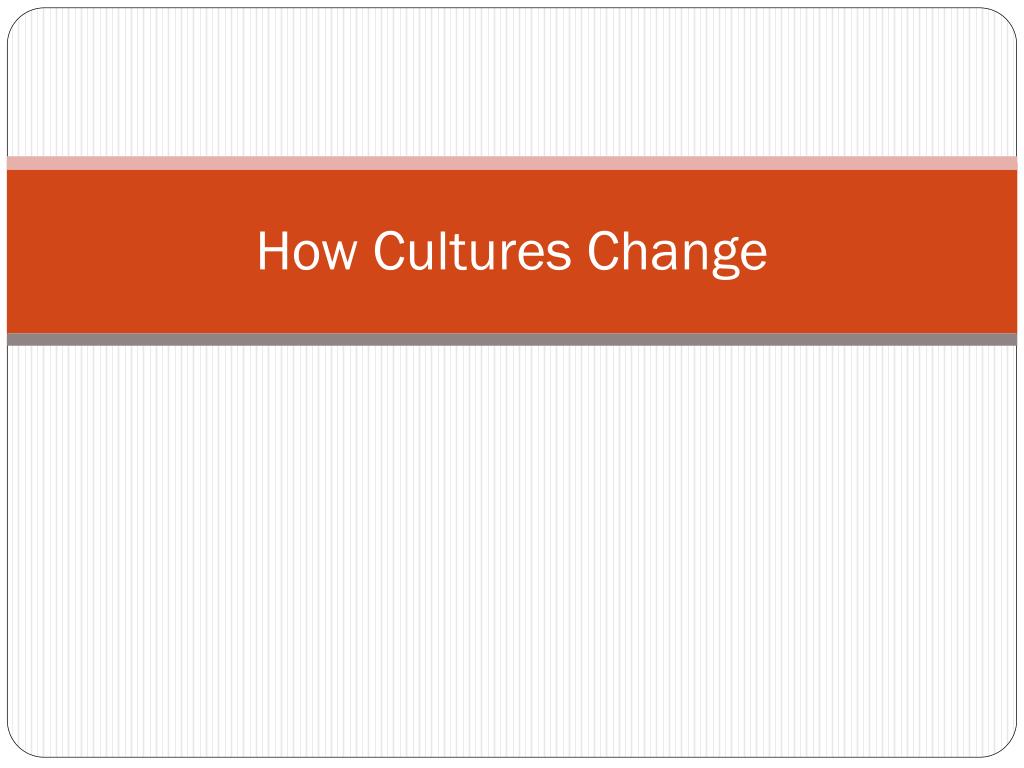Screen dimensions: 1024x768
Task: Select the pink stripe above orange banner
Action: point(512,163)
